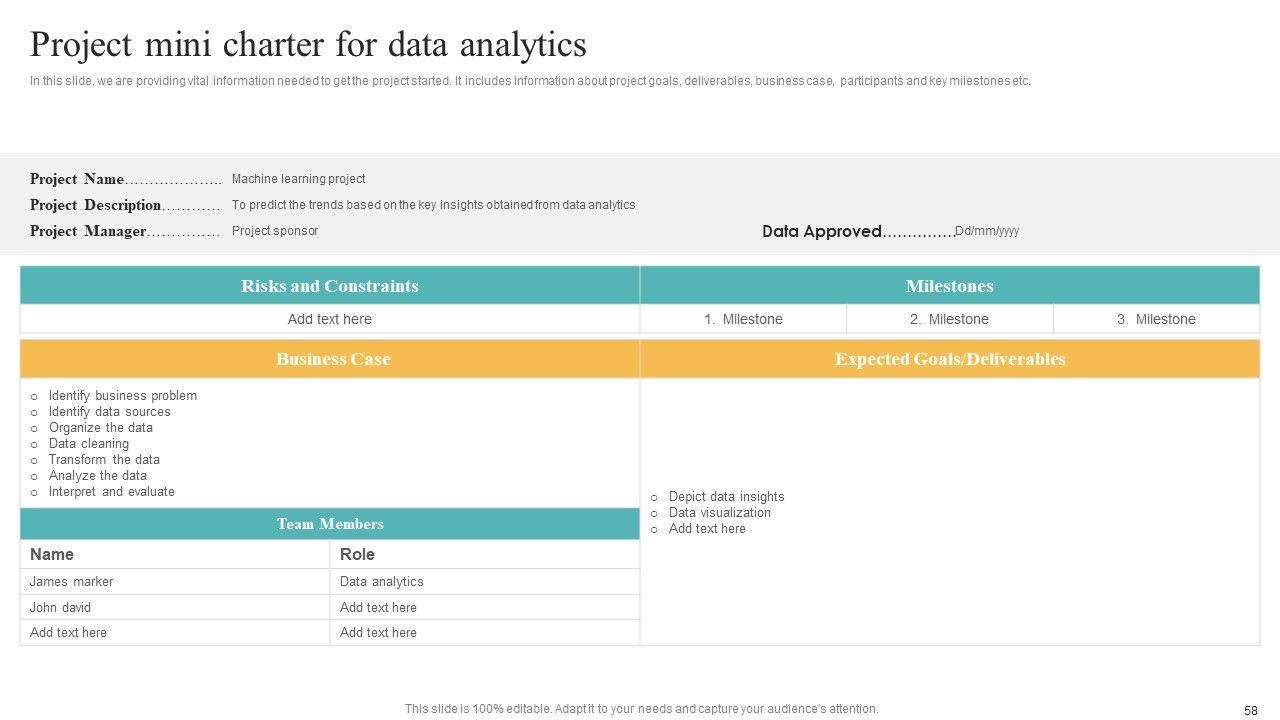Select the 'James marker' name cell
This screenshot has width=1280, height=720.
click(x=71, y=581)
